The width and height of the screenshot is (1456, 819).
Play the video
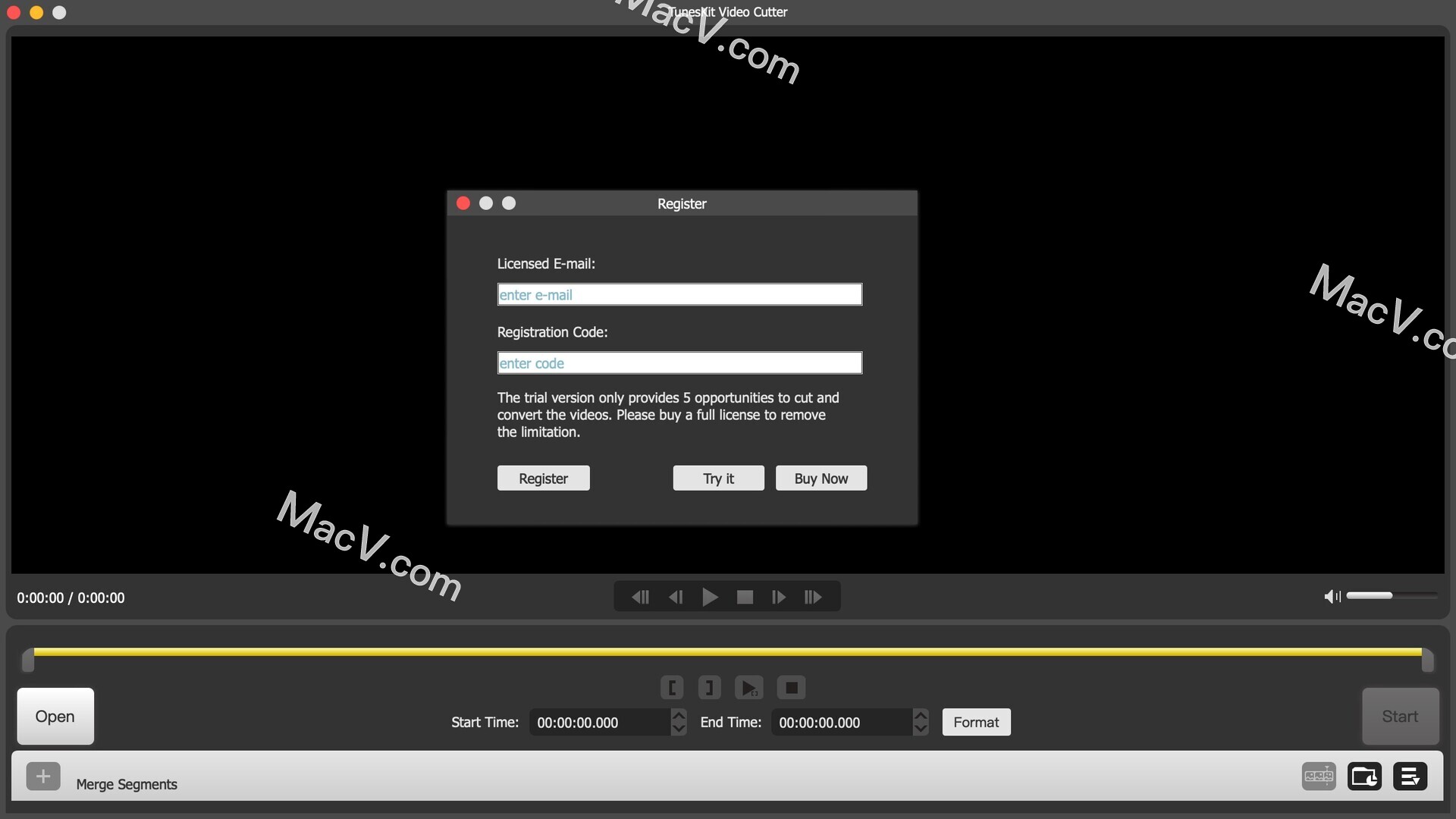pyautogui.click(x=710, y=598)
